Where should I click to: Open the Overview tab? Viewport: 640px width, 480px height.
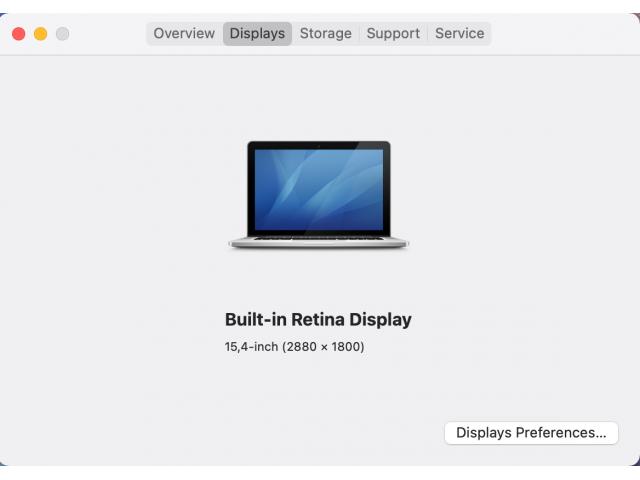click(x=184, y=33)
